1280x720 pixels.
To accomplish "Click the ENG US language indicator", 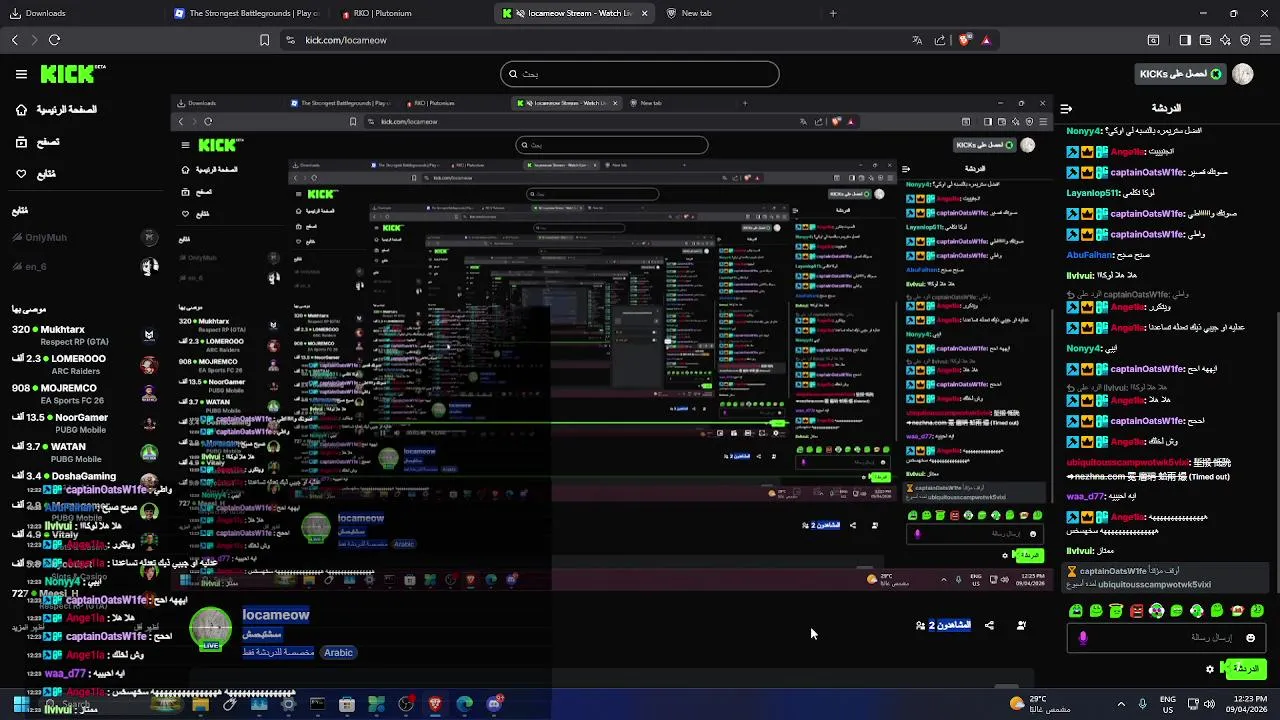I will 1167,704.
